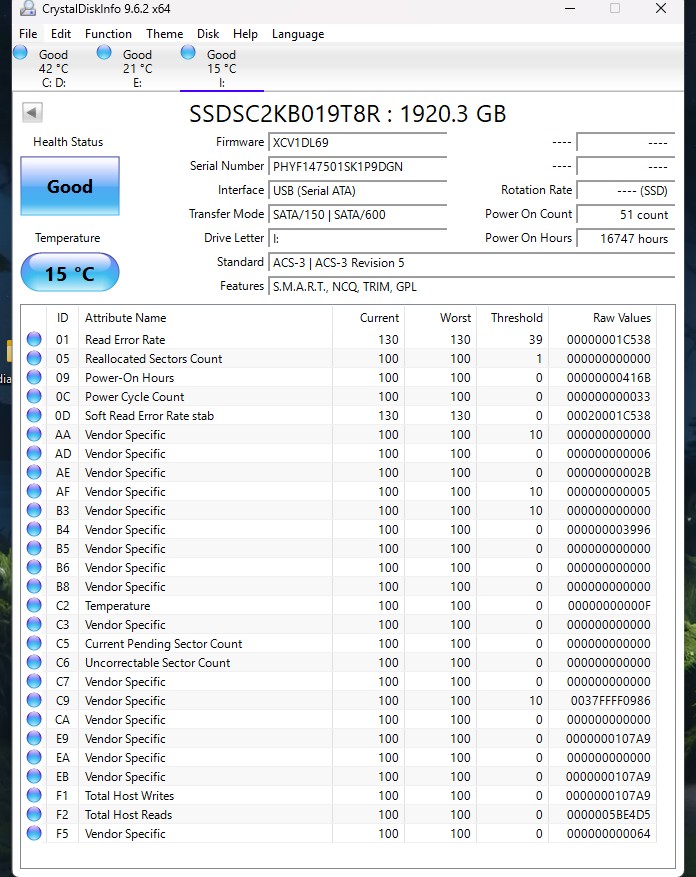
Task: Click the Current column header
Action: (x=368, y=318)
